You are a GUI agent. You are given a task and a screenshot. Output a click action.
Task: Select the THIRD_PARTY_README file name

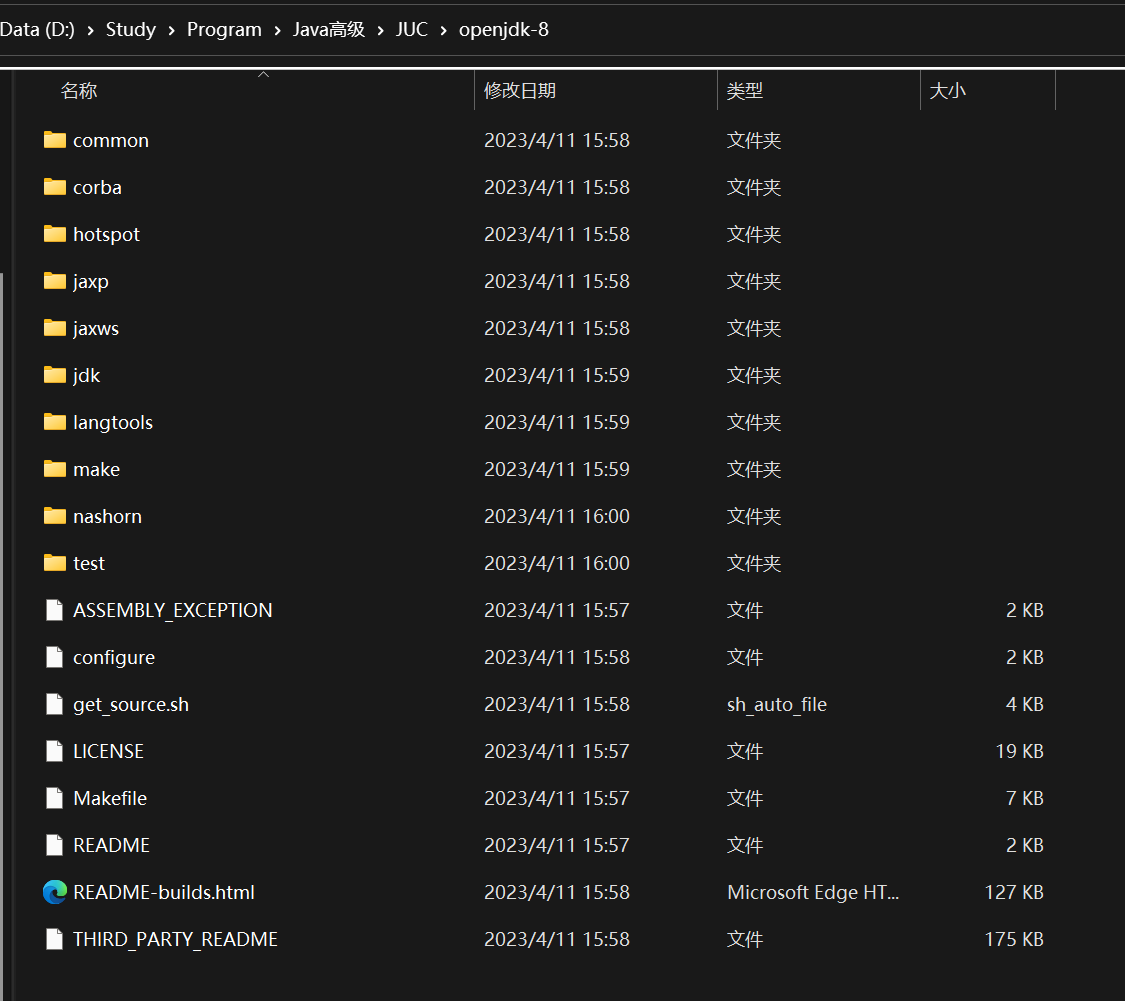click(175, 939)
